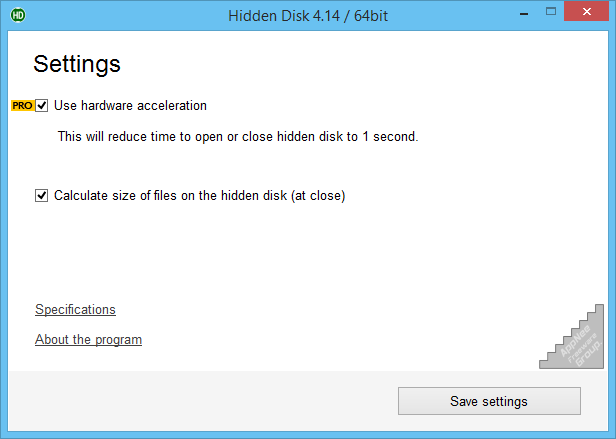The width and height of the screenshot is (616, 439).
Task: Click the Settings heading
Action: [77, 64]
